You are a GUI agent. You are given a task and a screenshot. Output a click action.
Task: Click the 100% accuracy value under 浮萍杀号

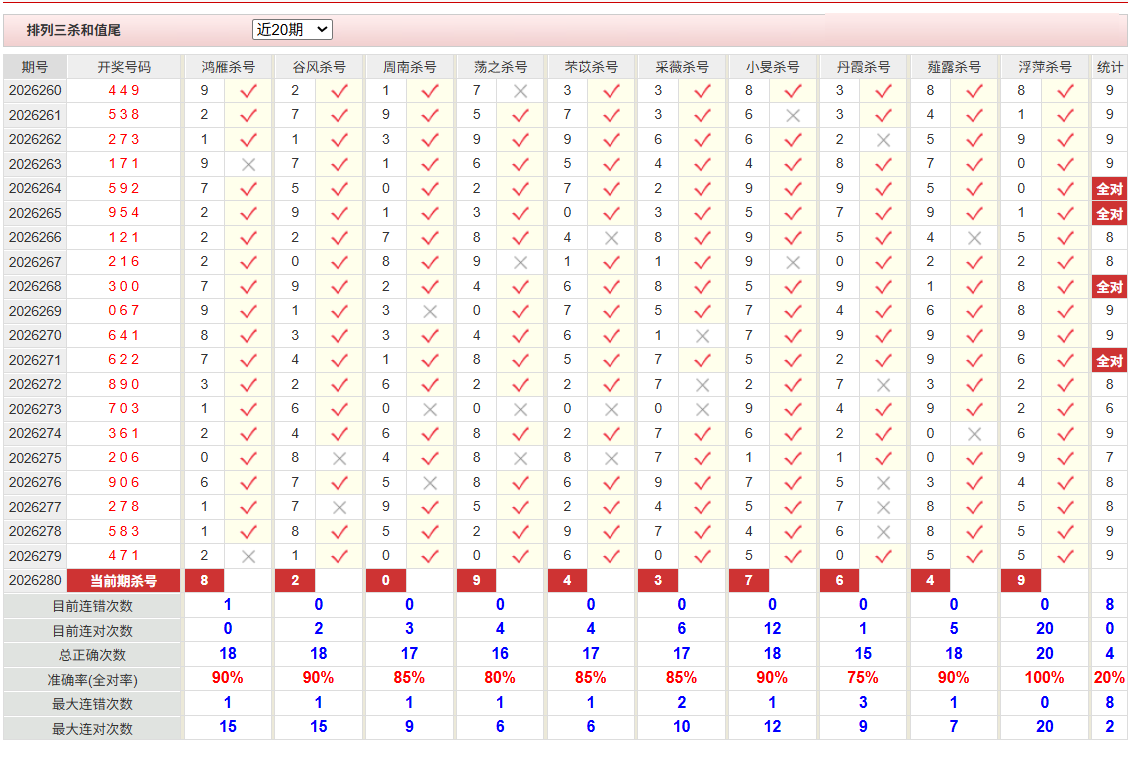(x=1044, y=678)
